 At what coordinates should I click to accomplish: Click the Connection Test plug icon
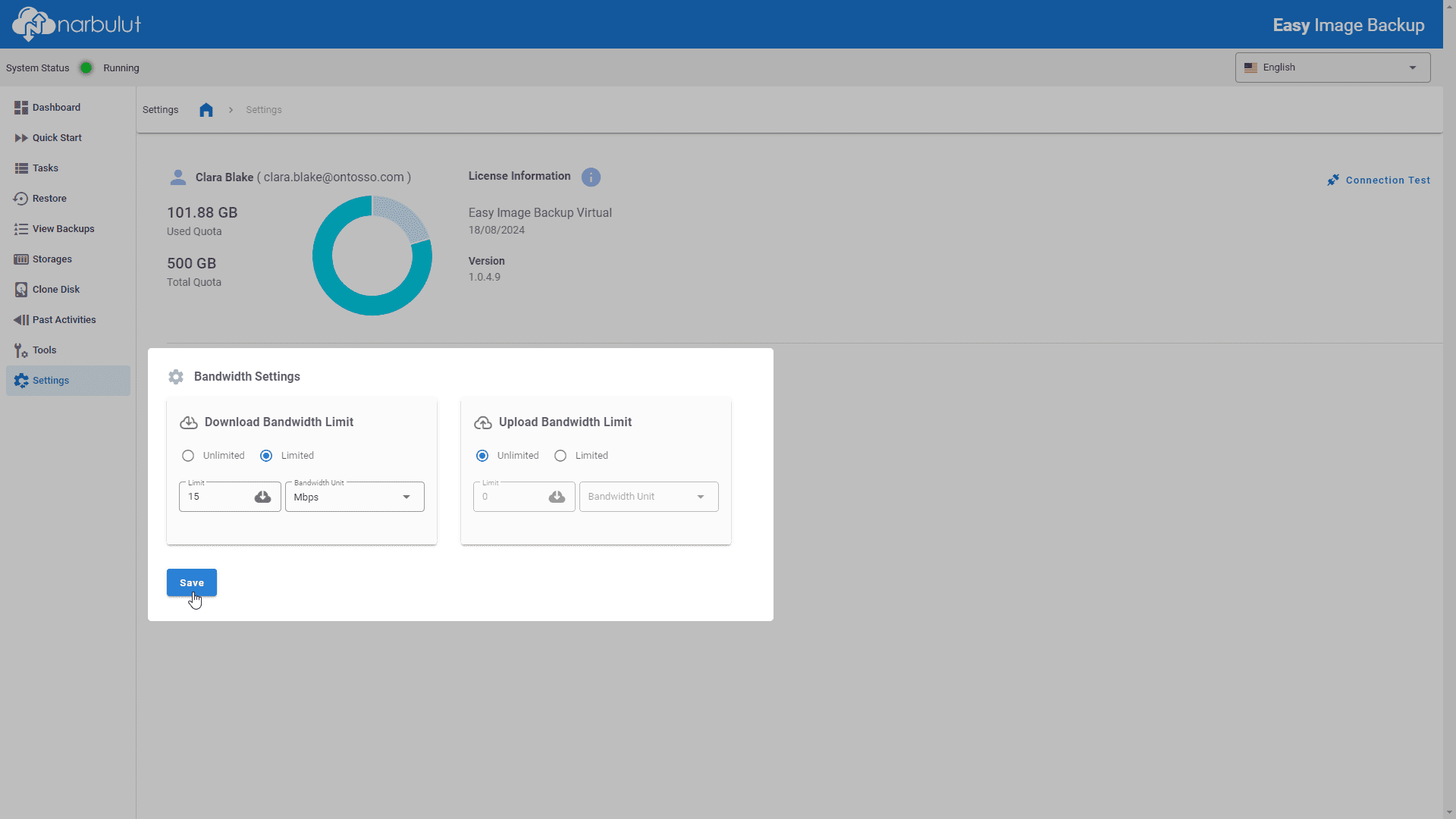click(1333, 180)
